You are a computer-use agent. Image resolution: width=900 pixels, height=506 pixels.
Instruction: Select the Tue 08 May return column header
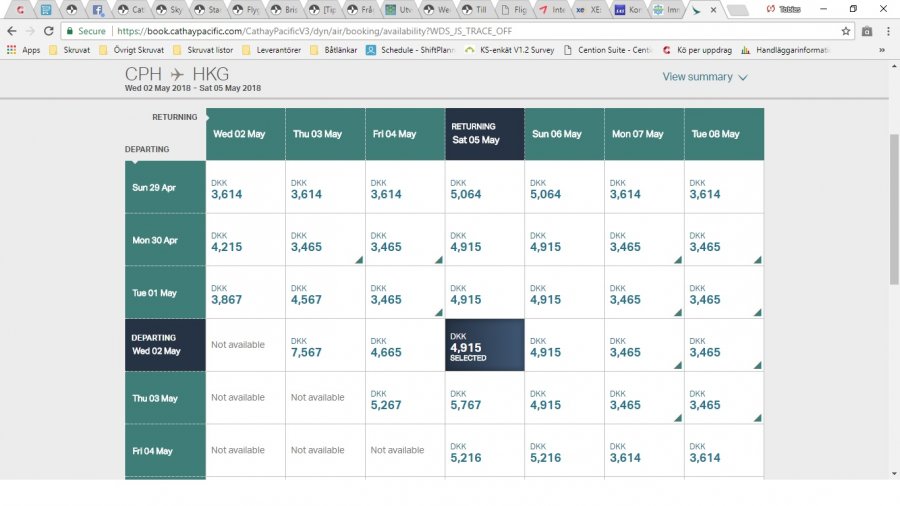pyautogui.click(x=724, y=134)
